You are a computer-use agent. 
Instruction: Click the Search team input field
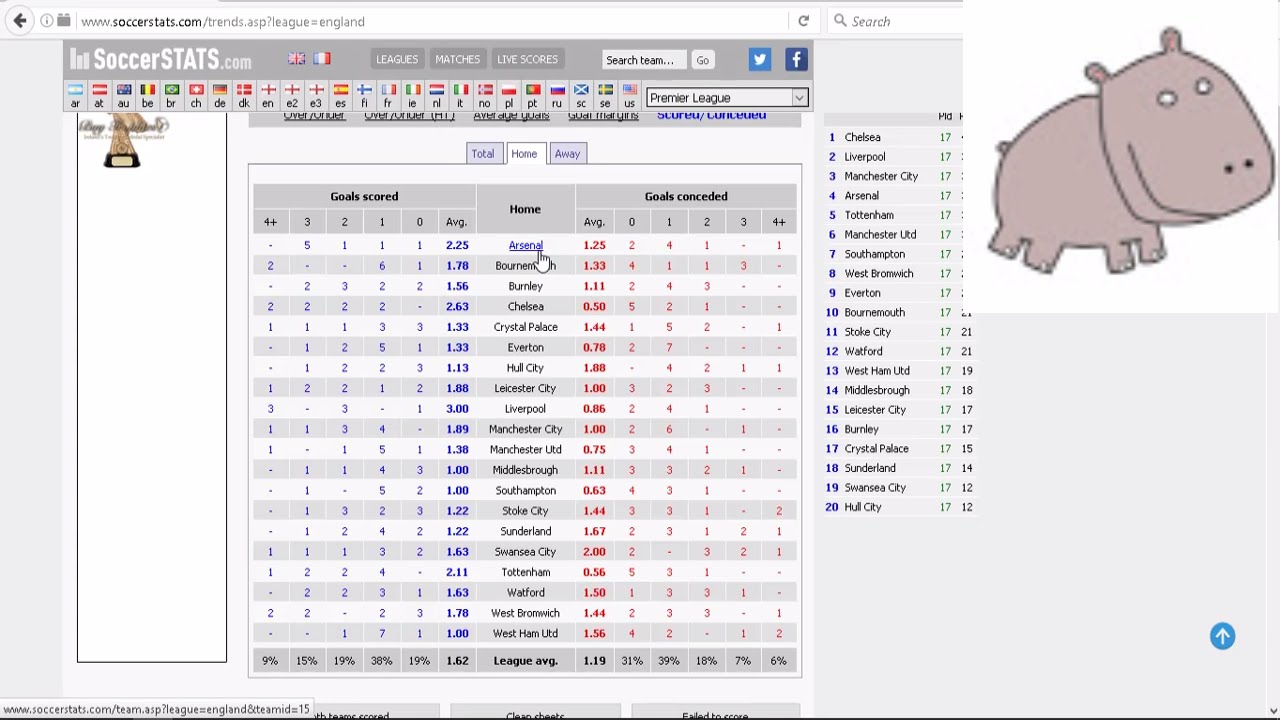pos(644,60)
